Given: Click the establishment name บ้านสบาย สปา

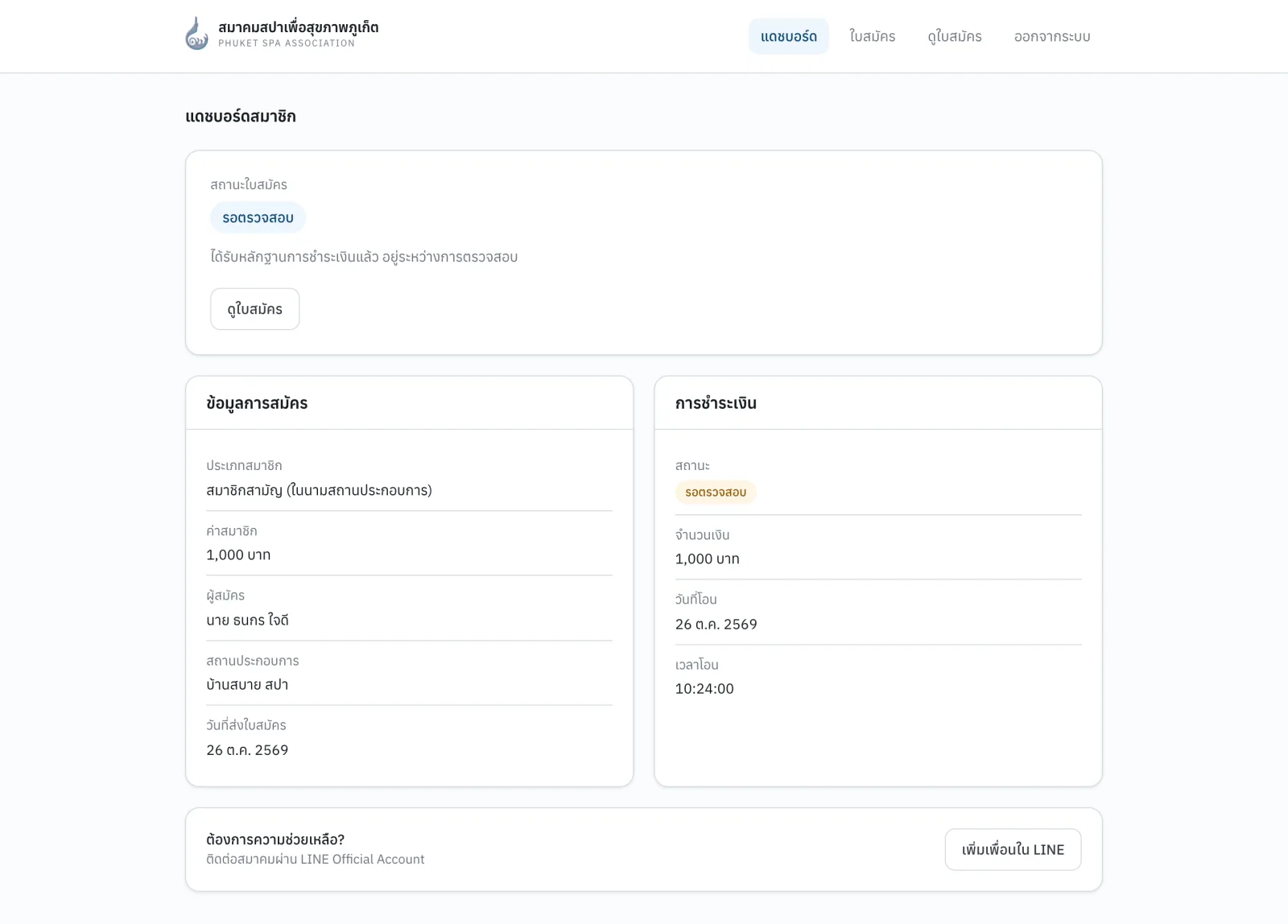Looking at the screenshot, I should pos(247,684).
